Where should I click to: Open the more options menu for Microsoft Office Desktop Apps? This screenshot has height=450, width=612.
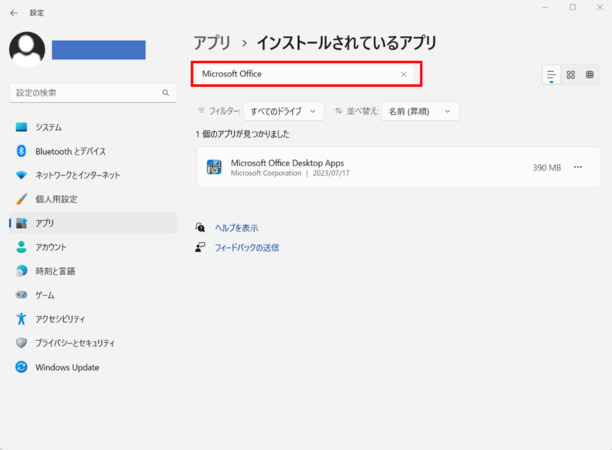[x=578, y=167]
